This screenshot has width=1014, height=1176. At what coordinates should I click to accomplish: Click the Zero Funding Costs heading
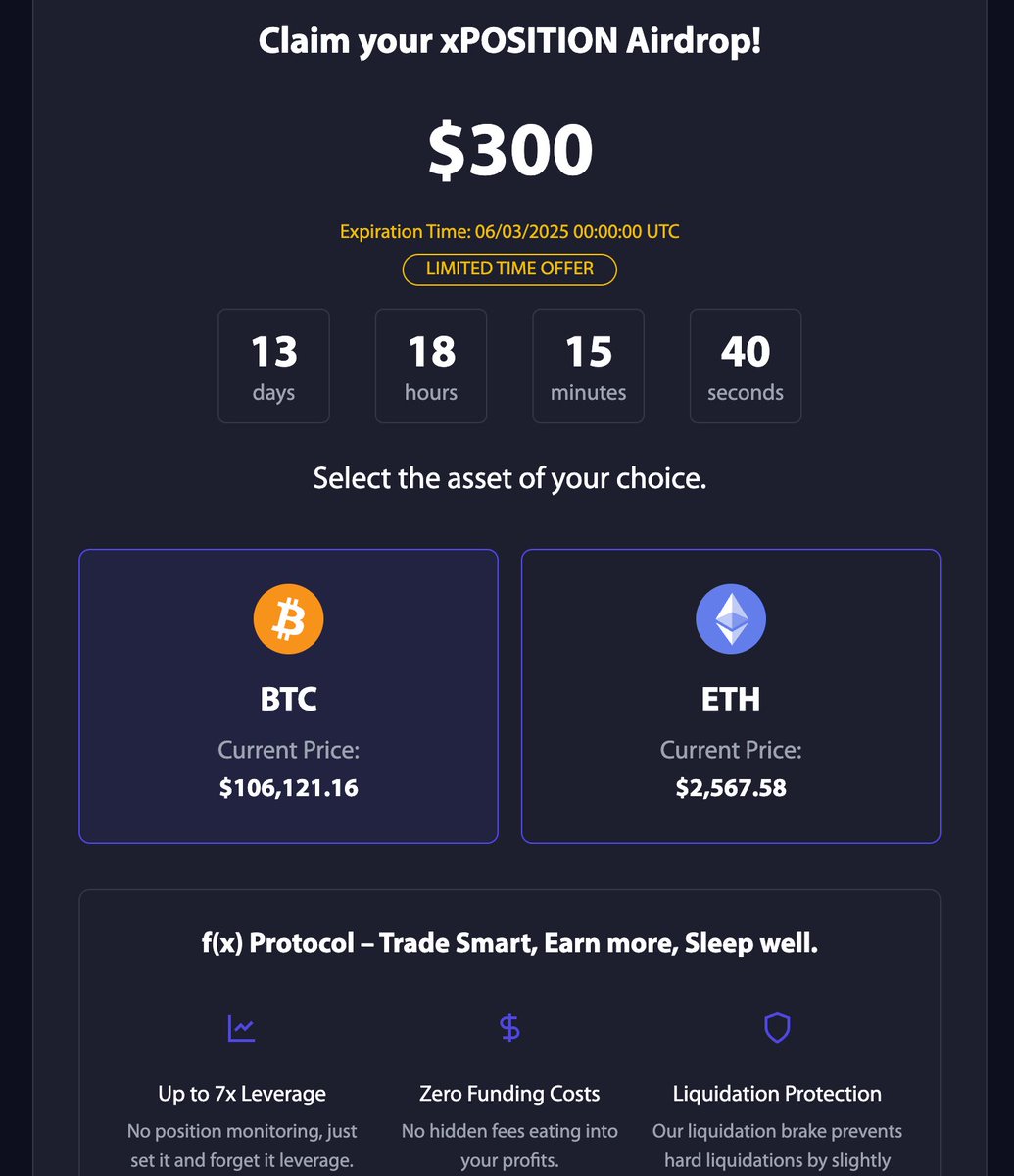click(x=509, y=1094)
